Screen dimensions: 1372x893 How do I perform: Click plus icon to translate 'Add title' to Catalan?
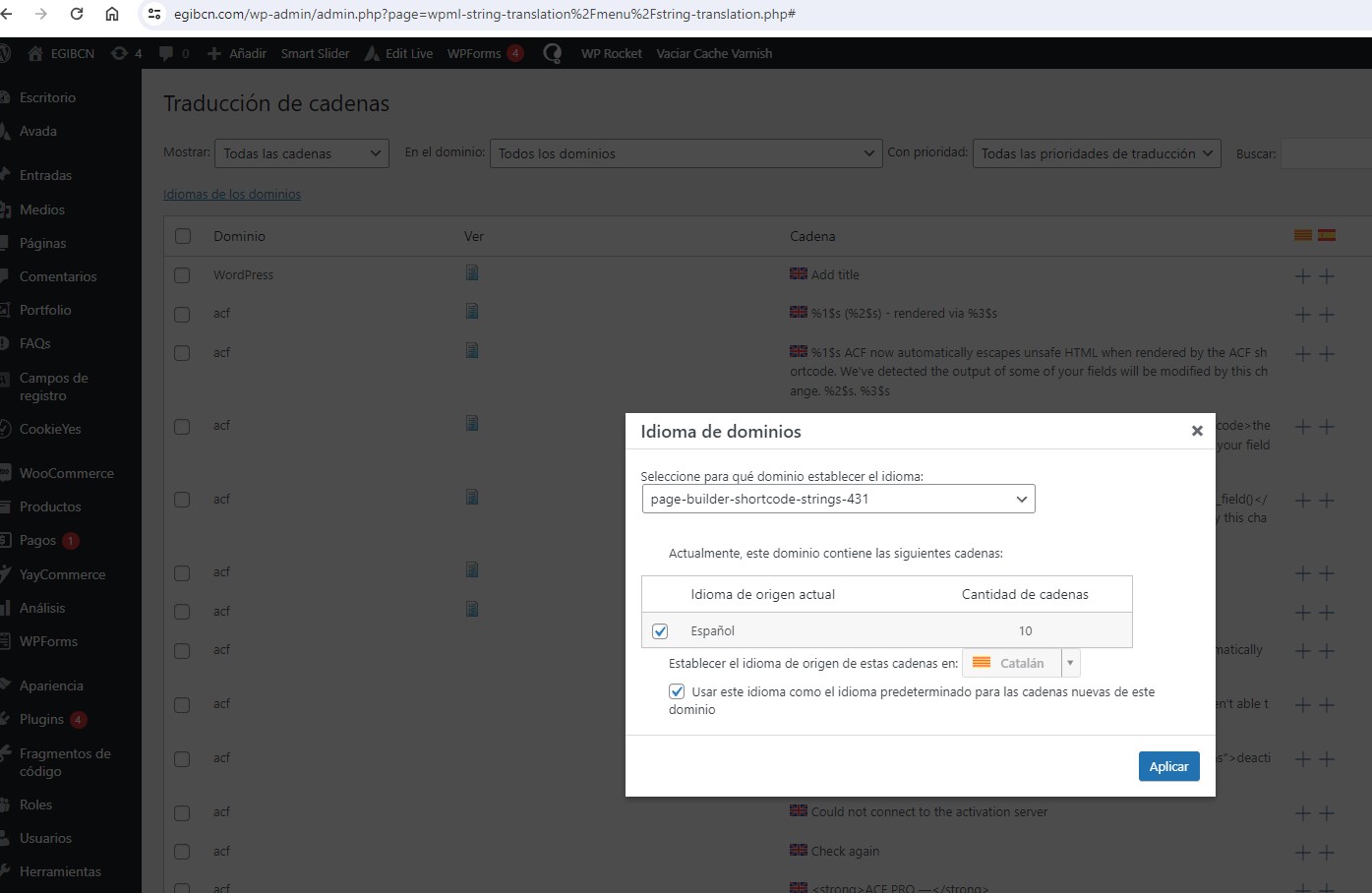click(1303, 276)
